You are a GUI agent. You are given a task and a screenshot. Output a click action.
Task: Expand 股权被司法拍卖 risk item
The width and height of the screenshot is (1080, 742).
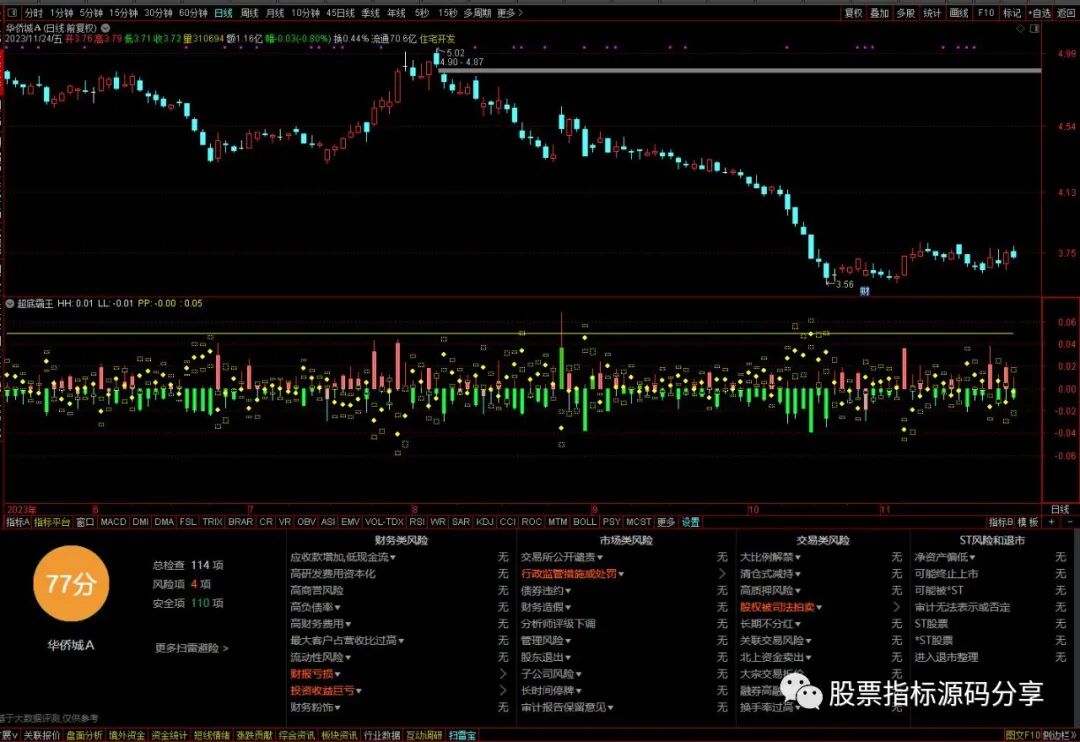click(780, 607)
